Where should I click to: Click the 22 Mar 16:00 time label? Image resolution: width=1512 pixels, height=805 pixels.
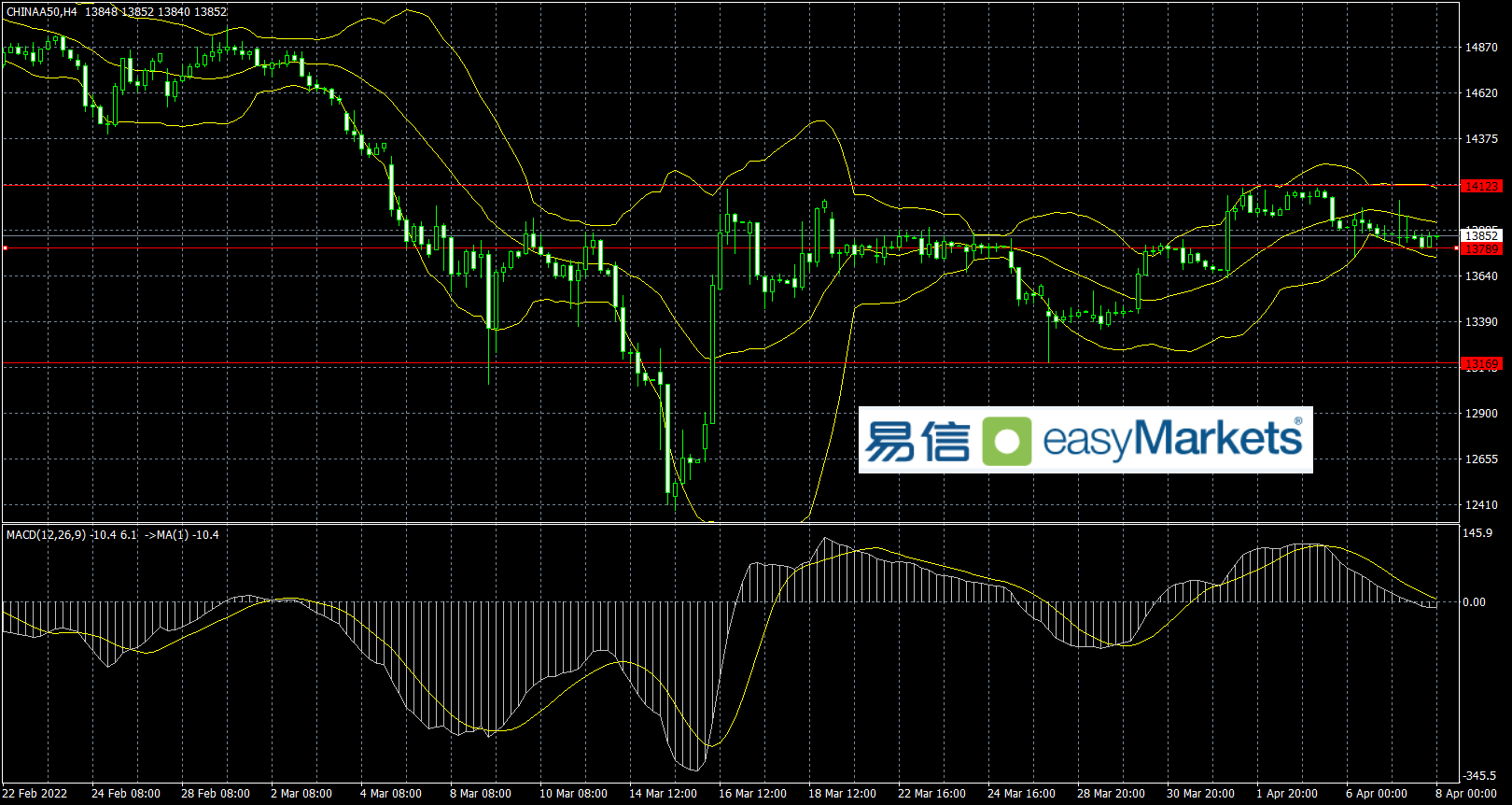pos(931,794)
